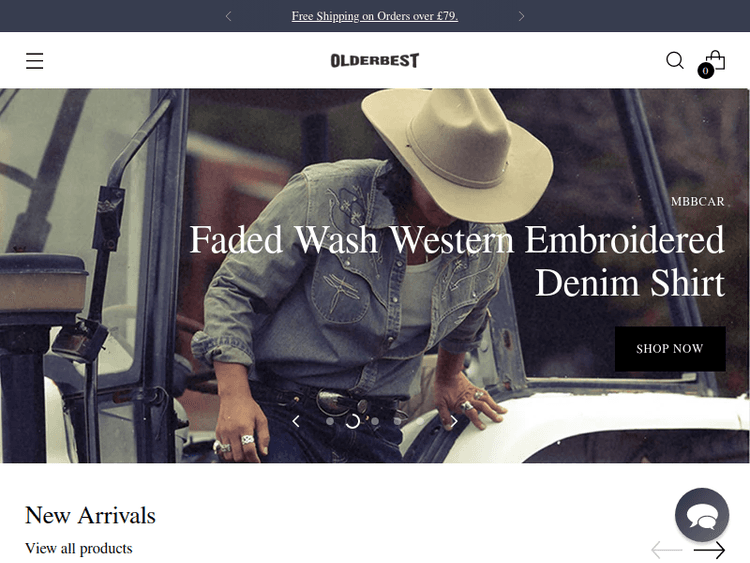Open the search magnifier icon
The image size is (750, 563).
[x=674, y=60]
